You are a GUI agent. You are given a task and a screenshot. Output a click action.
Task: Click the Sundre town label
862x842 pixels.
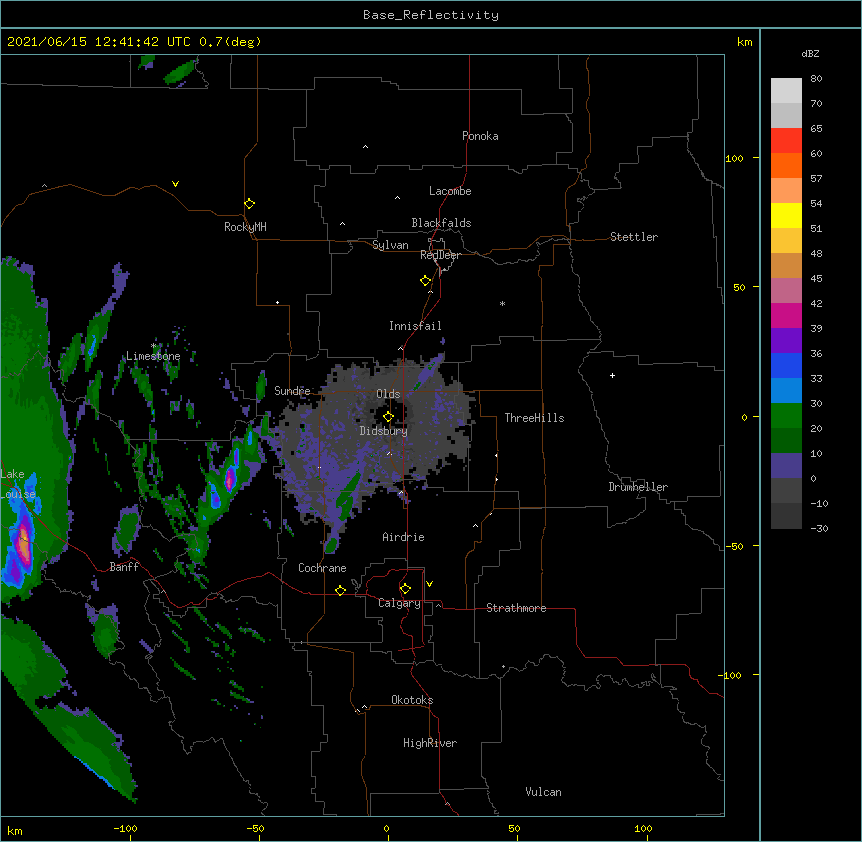click(x=292, y=391)
